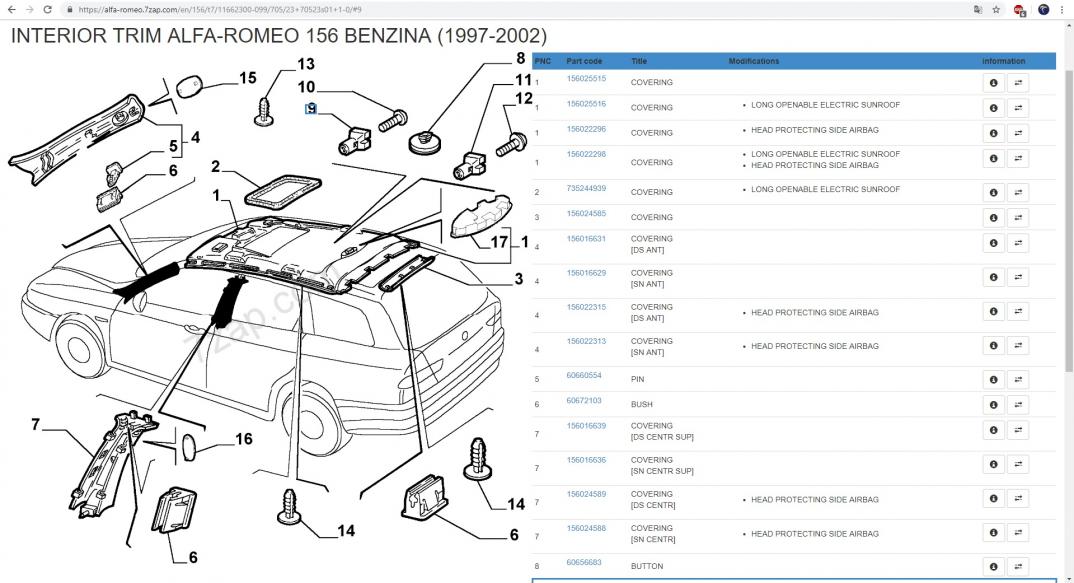The width and height of the screenshot is (1074, 583).
Task: Click info icon for part 156022315
Action: 993,312
